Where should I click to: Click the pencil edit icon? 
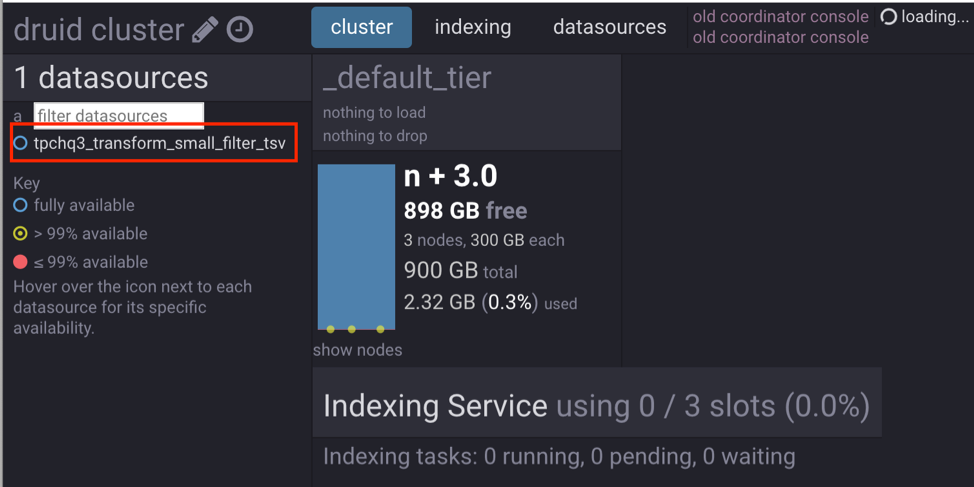205,30
